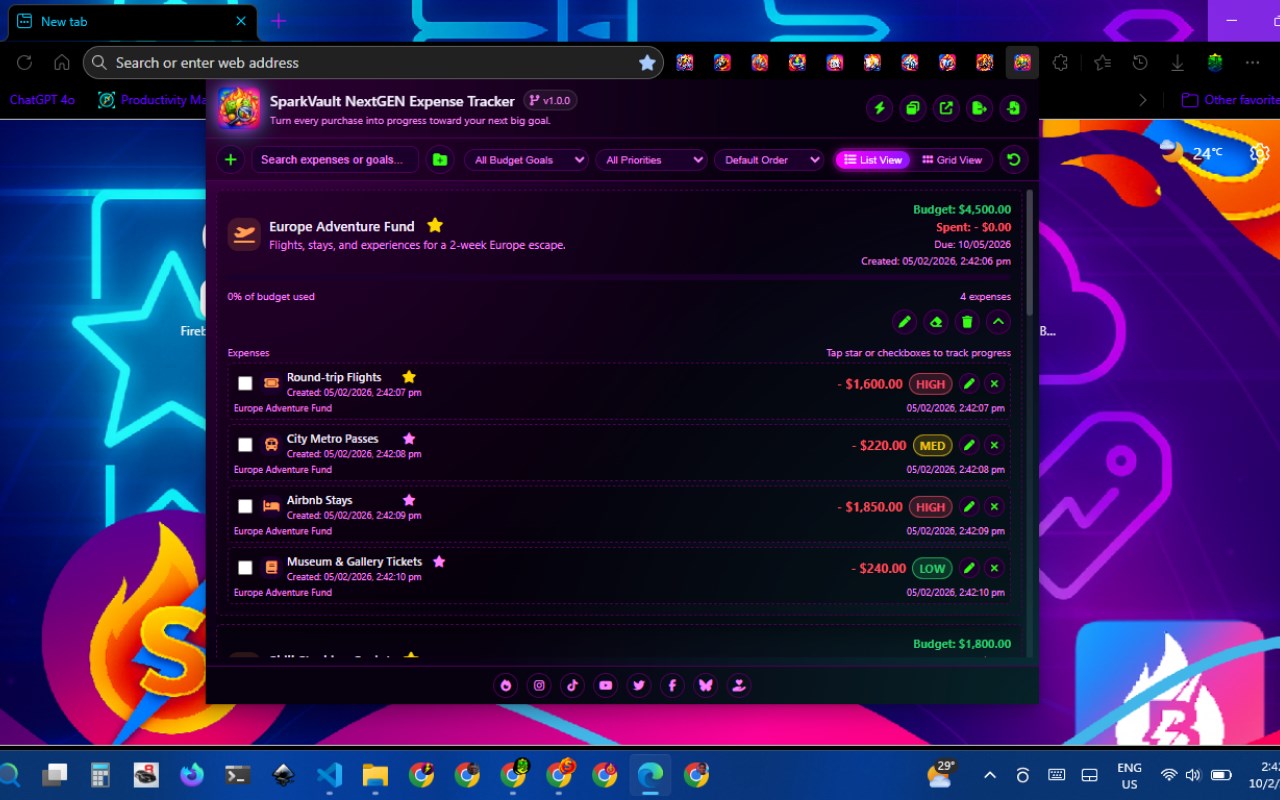Viewport: 1280px width, 800px height.
Task: Click the export file icon
Action: [x=980, y=108]
